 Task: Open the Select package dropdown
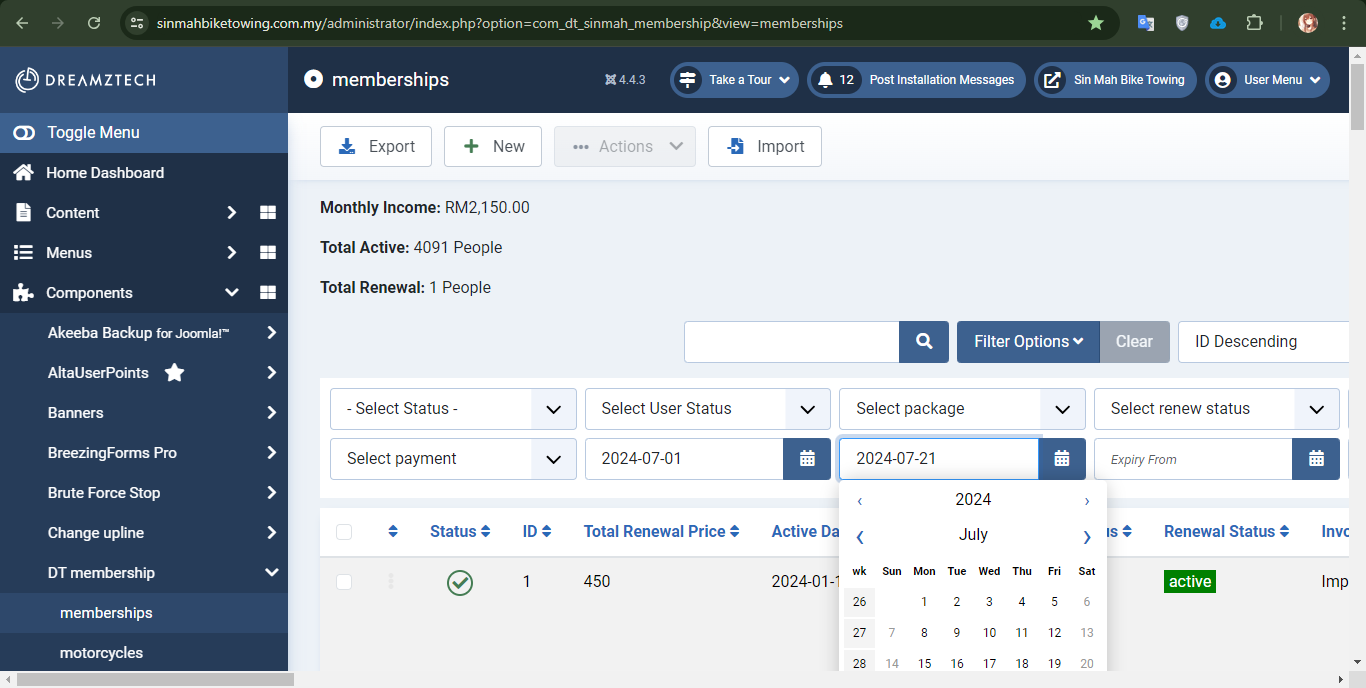point(962,409)
